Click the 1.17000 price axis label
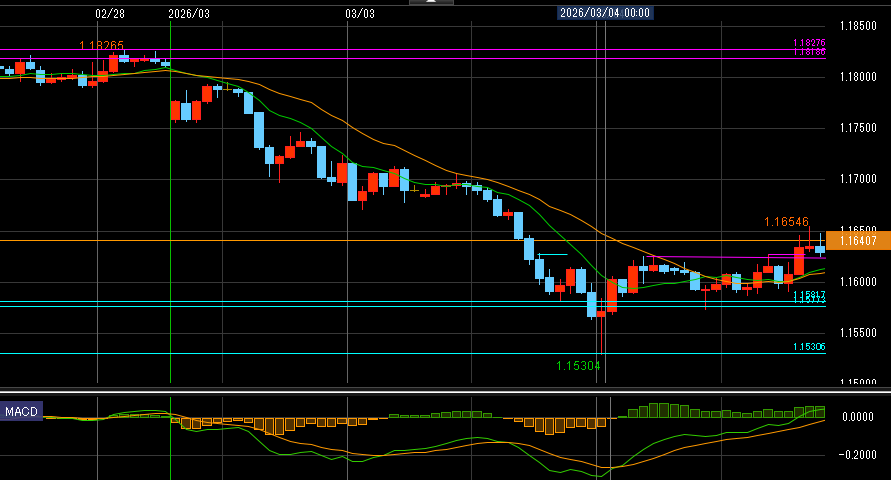 [x=858, y=179]
